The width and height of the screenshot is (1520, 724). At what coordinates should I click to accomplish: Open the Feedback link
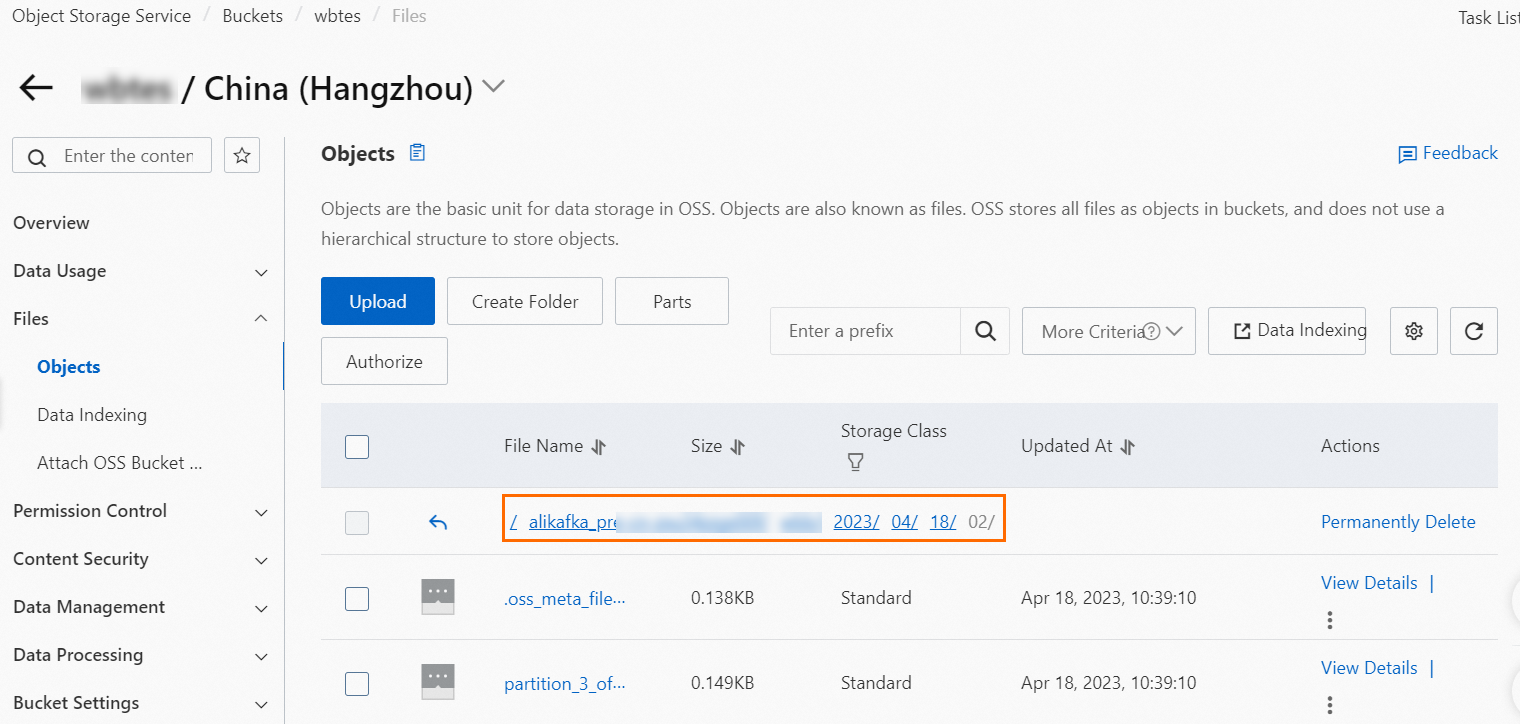pos(1448,153)
